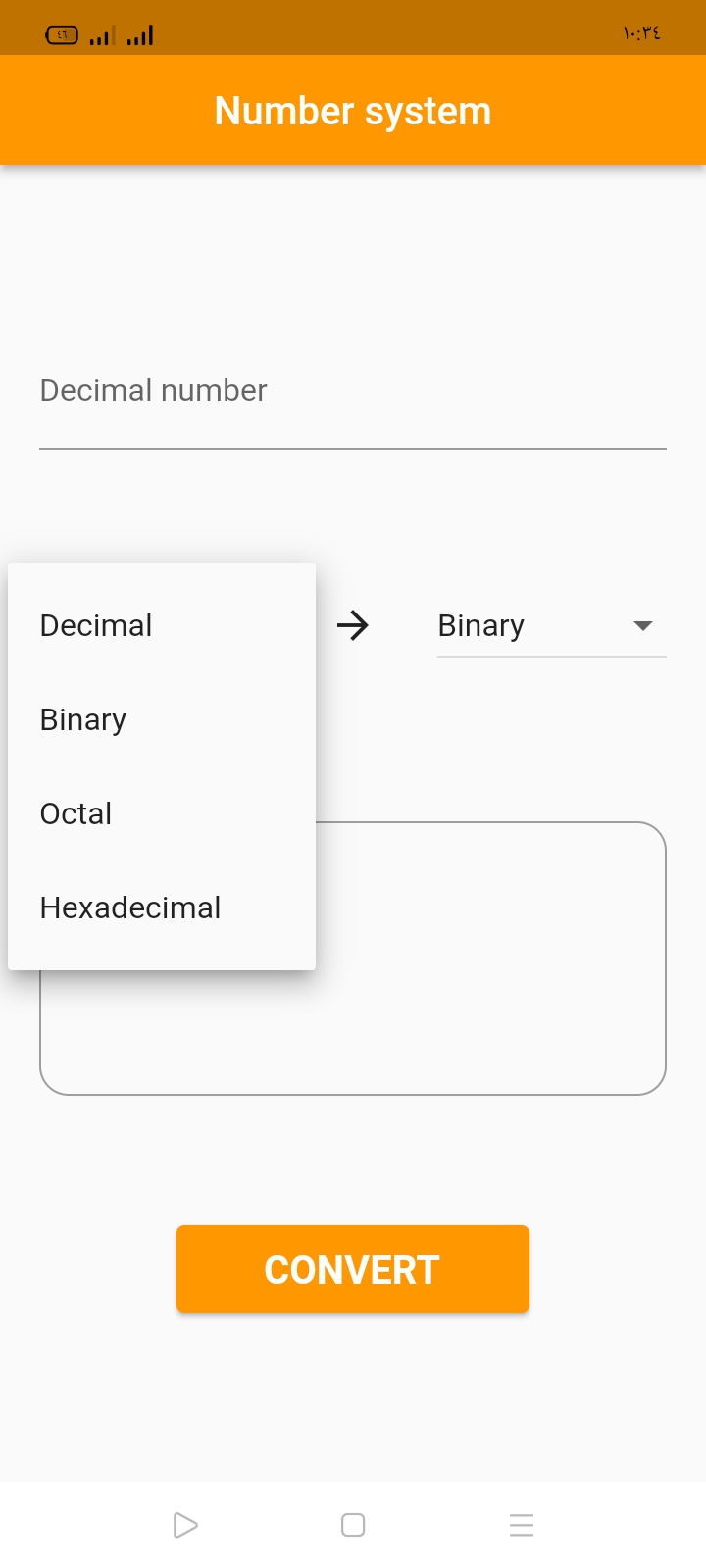
Task: Tap the first signal strength icon
Action: coord(102,36)
